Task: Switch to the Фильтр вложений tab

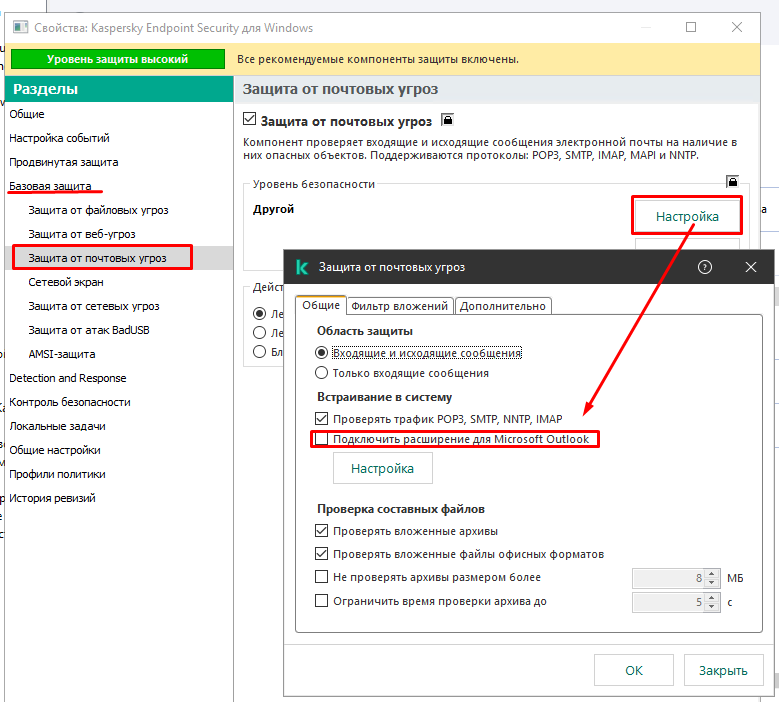Action: 399,306
